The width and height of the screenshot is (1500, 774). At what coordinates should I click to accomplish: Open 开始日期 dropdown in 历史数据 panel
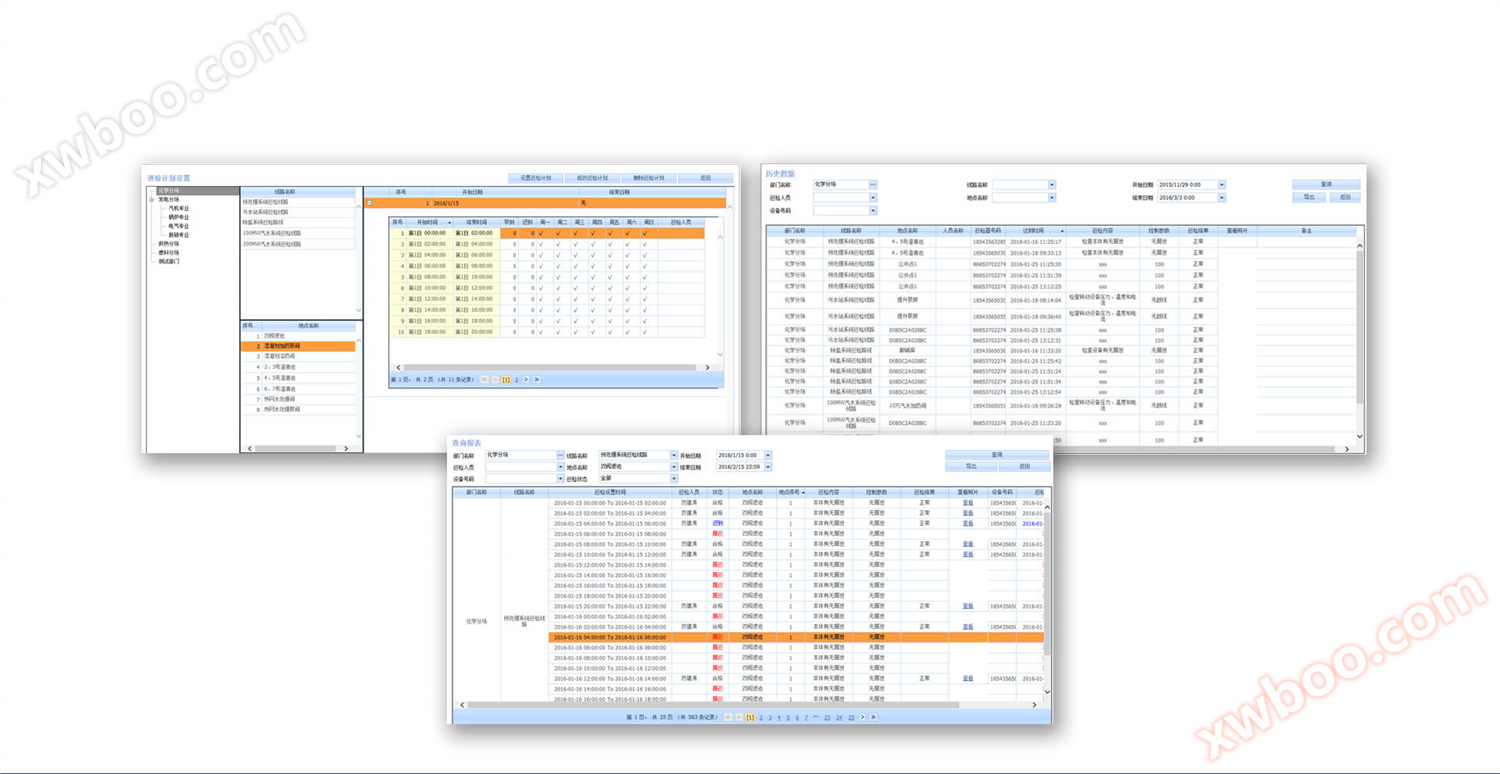pyautogui.click(x=1221, y=185)
